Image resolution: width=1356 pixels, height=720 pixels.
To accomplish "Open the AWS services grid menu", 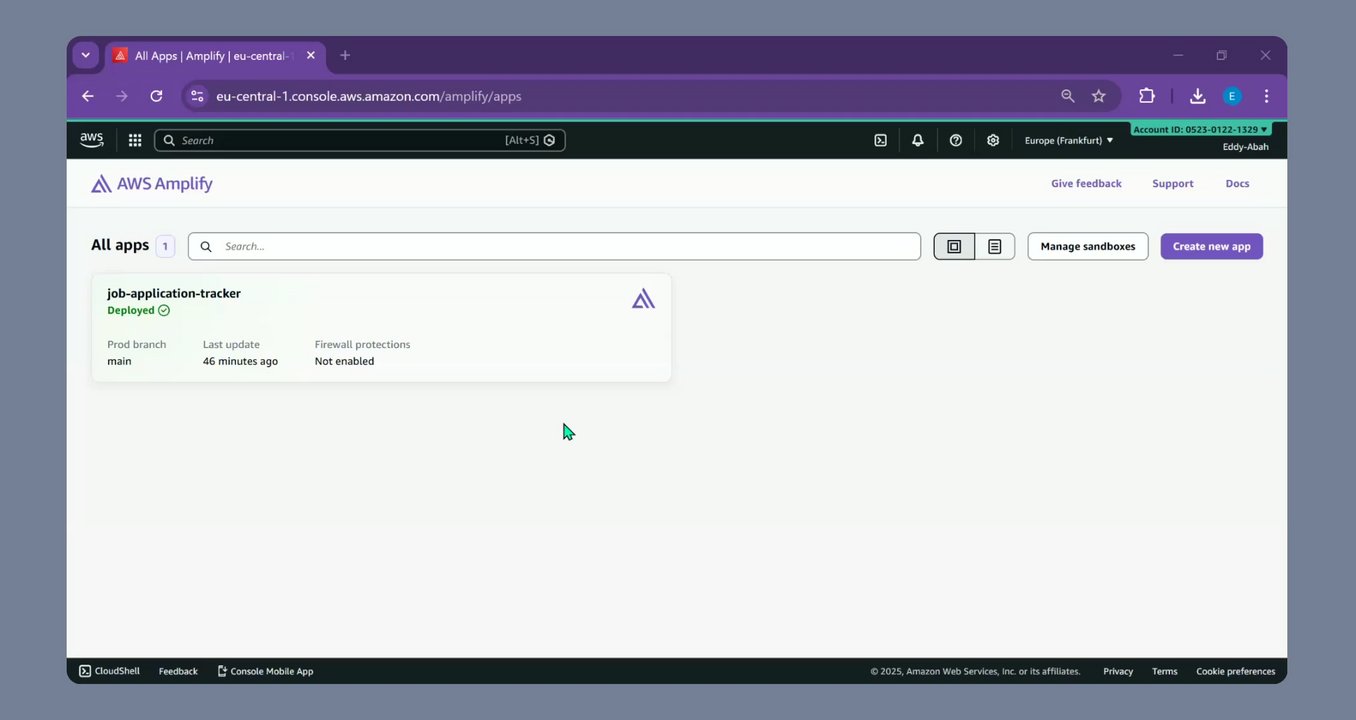I will tap(135, 140).
